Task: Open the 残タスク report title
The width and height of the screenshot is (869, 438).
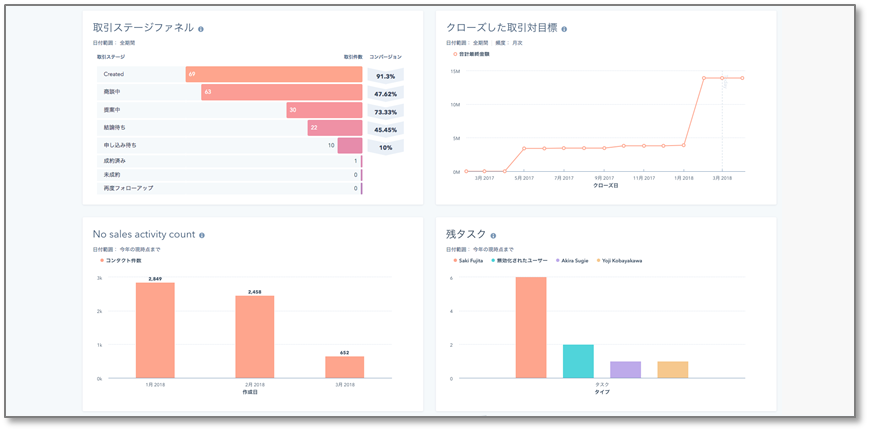Action: [x=466, y=235]
